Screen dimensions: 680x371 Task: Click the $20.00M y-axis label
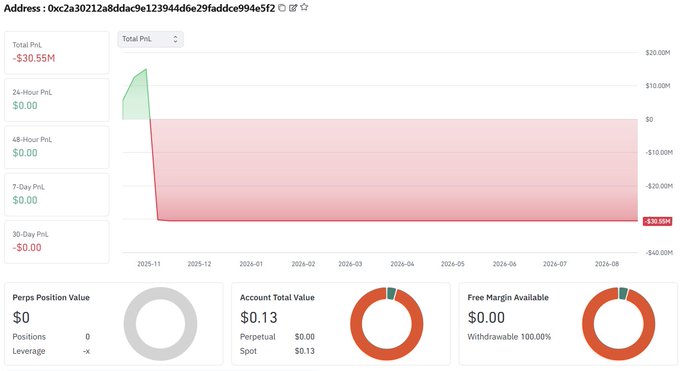(657, 53)
